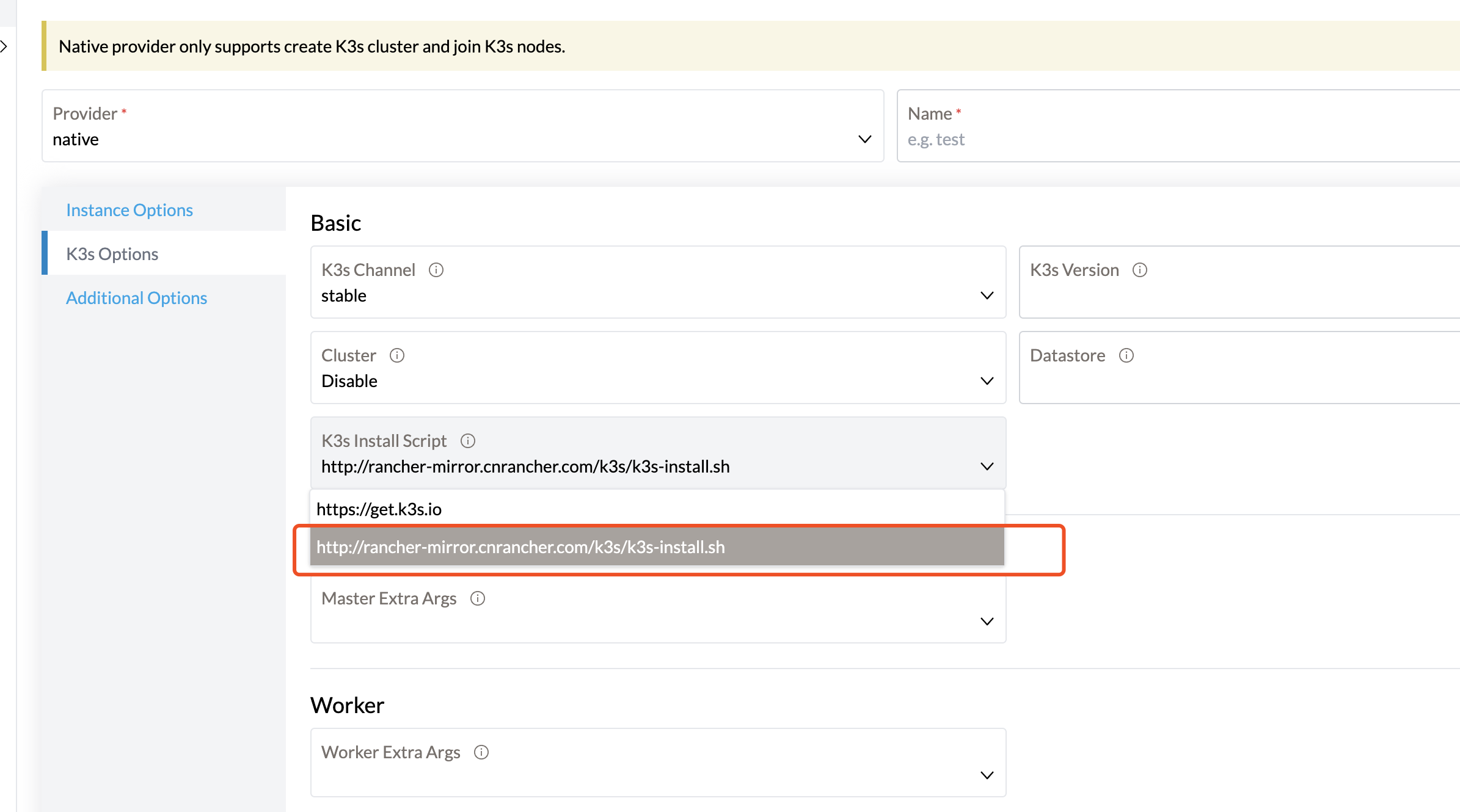Click the Worker Extra Args info icon
1460x812 pixels.
481,752
